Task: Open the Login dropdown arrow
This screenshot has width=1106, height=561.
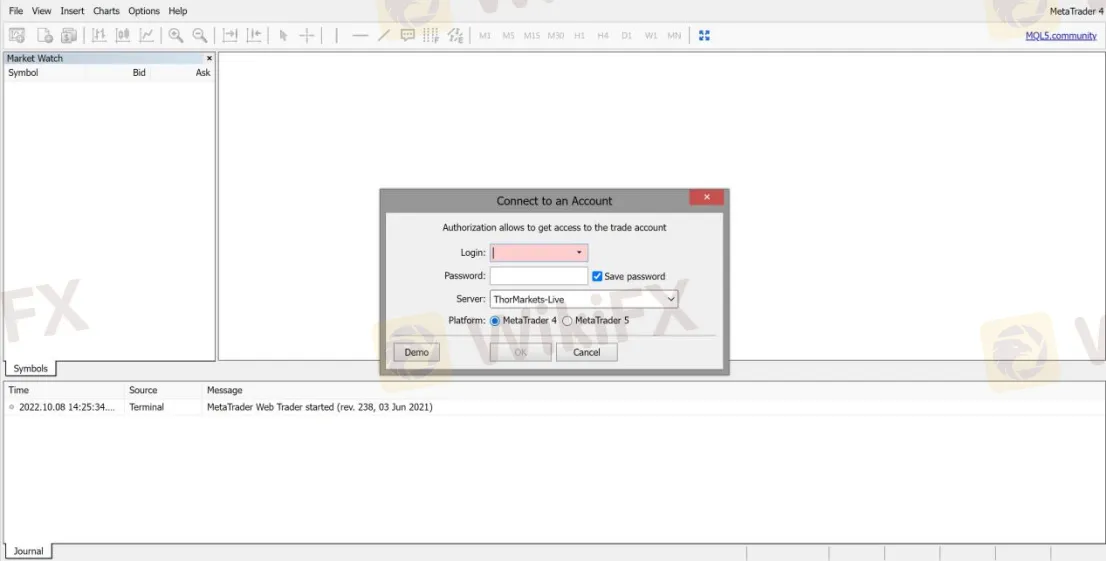Action: 579,253
